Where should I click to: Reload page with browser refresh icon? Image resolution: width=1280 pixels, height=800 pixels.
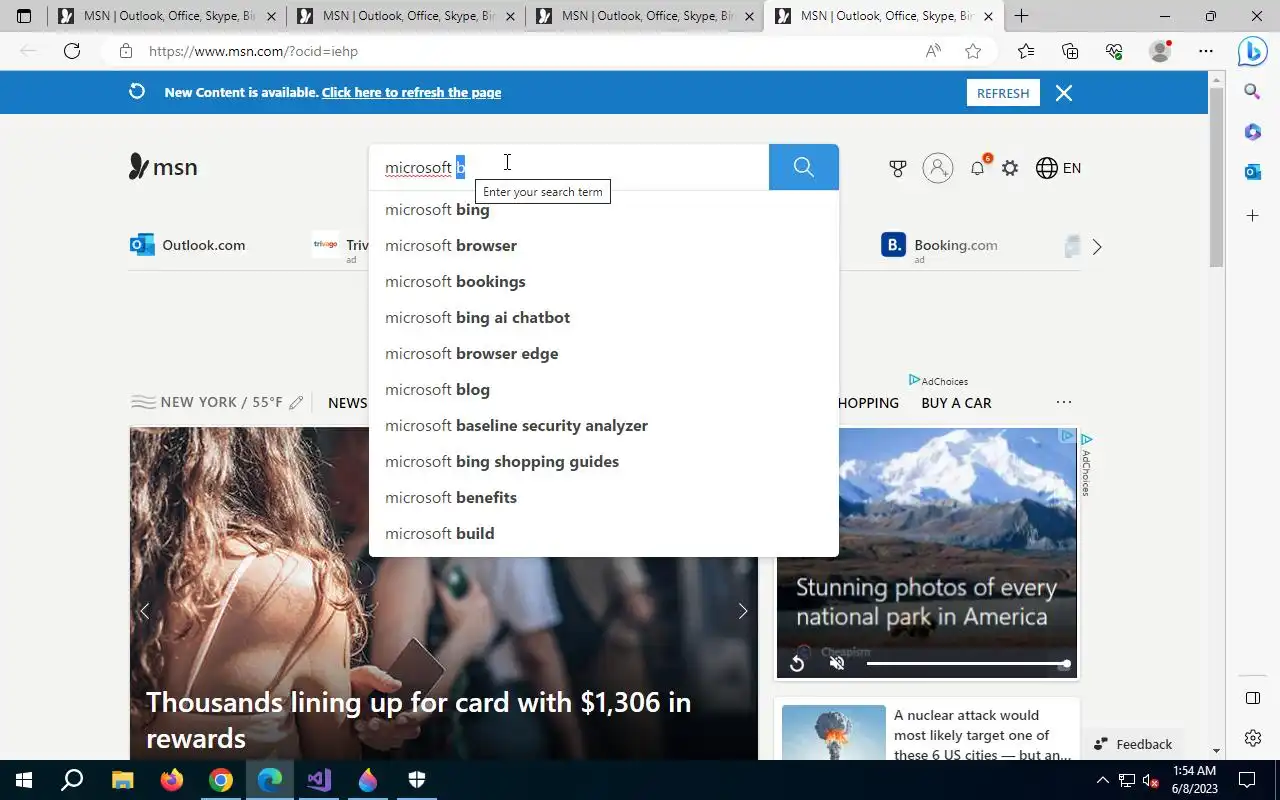(72, 51)
